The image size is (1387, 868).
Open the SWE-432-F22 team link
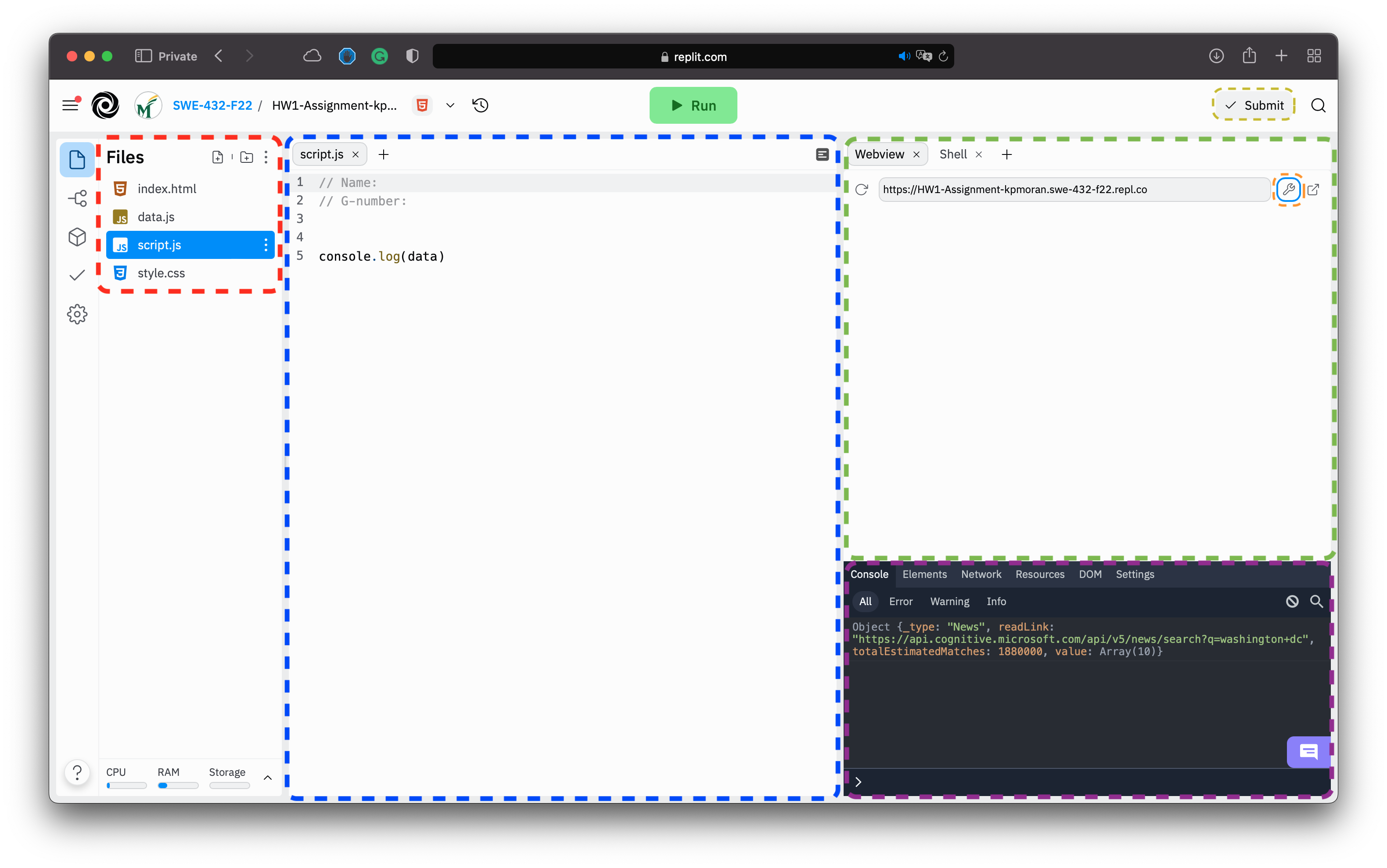click(x=212, y=105)
